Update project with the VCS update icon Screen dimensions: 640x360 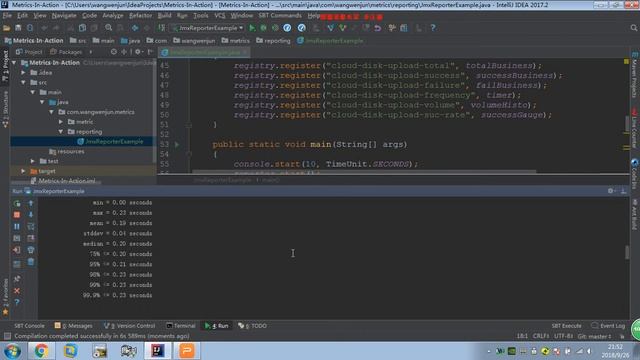coord(330,28)
